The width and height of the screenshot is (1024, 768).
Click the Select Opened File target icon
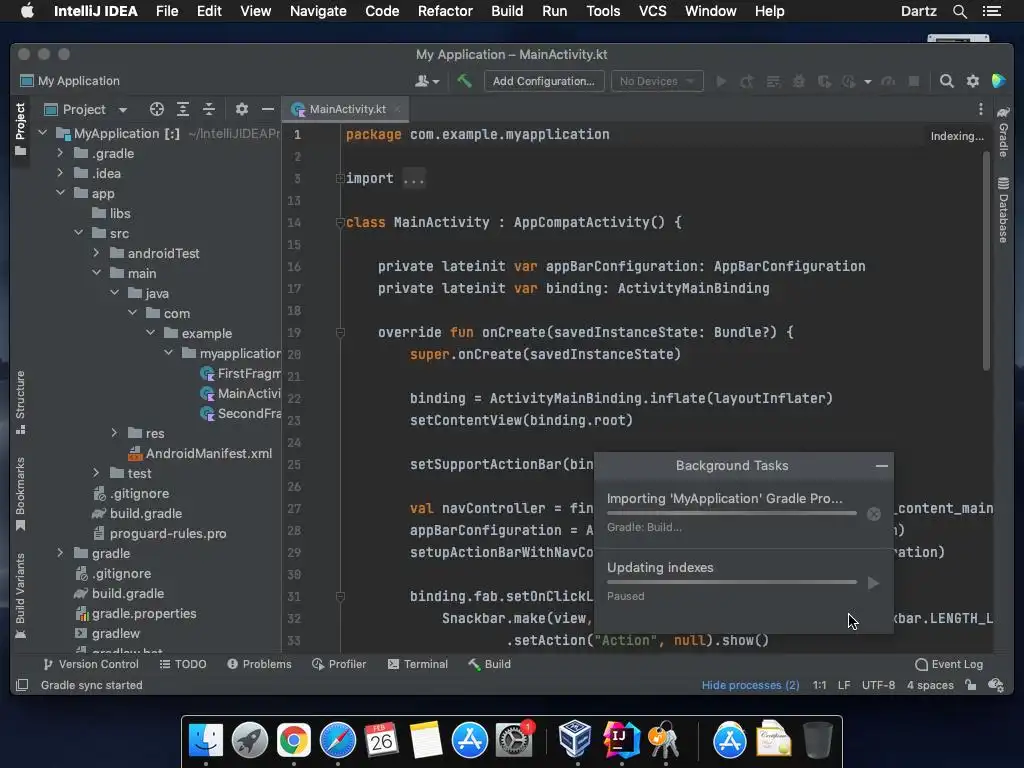157,109
